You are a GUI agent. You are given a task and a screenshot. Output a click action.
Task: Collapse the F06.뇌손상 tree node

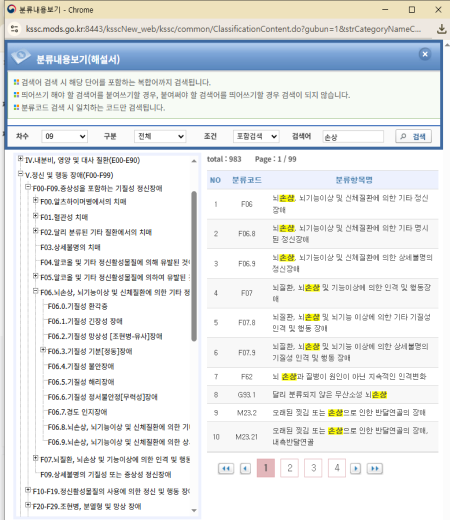click(35, 291)
